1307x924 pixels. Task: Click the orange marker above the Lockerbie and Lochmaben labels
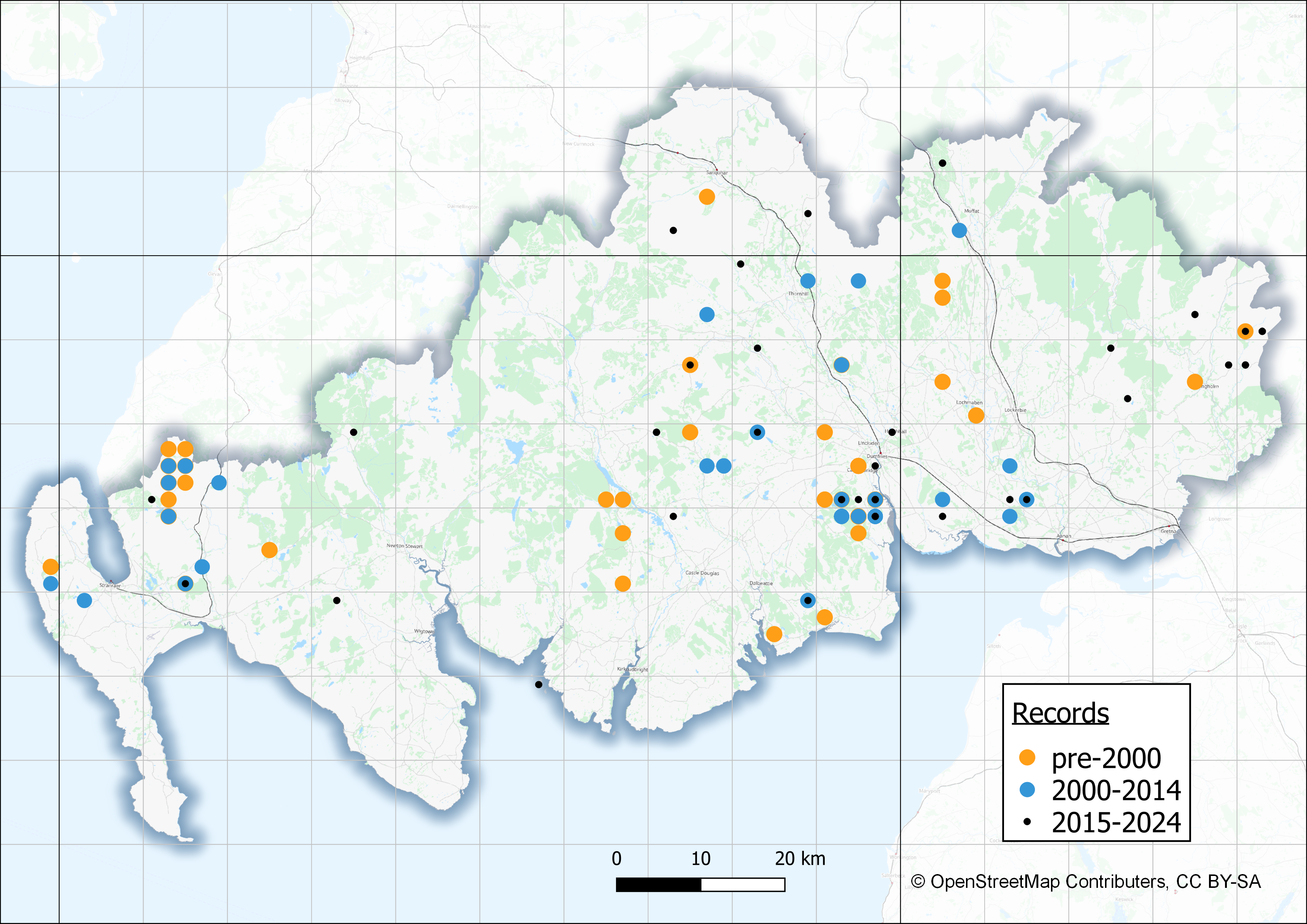pos(942,382)
